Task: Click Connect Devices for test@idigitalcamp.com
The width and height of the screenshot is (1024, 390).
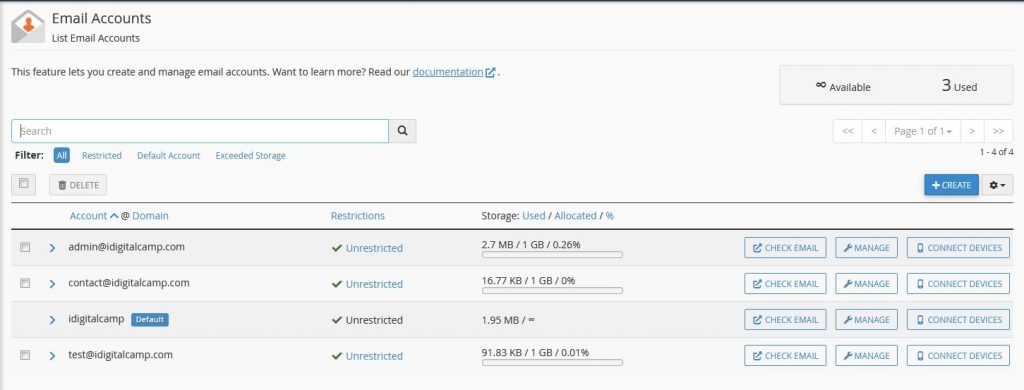Action: [x=958, y=356]
